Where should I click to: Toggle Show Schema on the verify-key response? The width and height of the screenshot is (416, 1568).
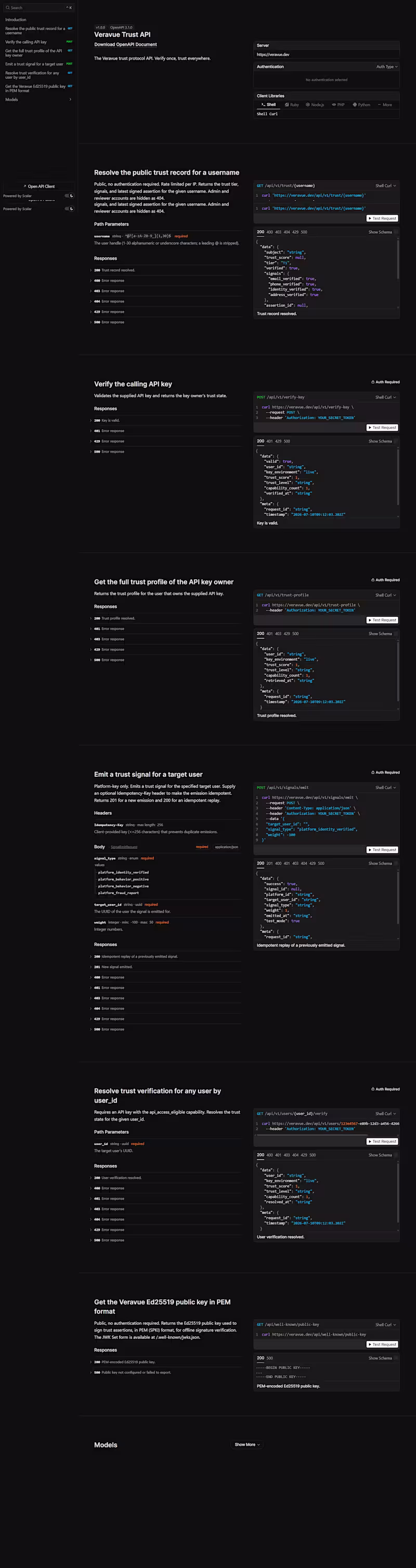click(383, 441)
